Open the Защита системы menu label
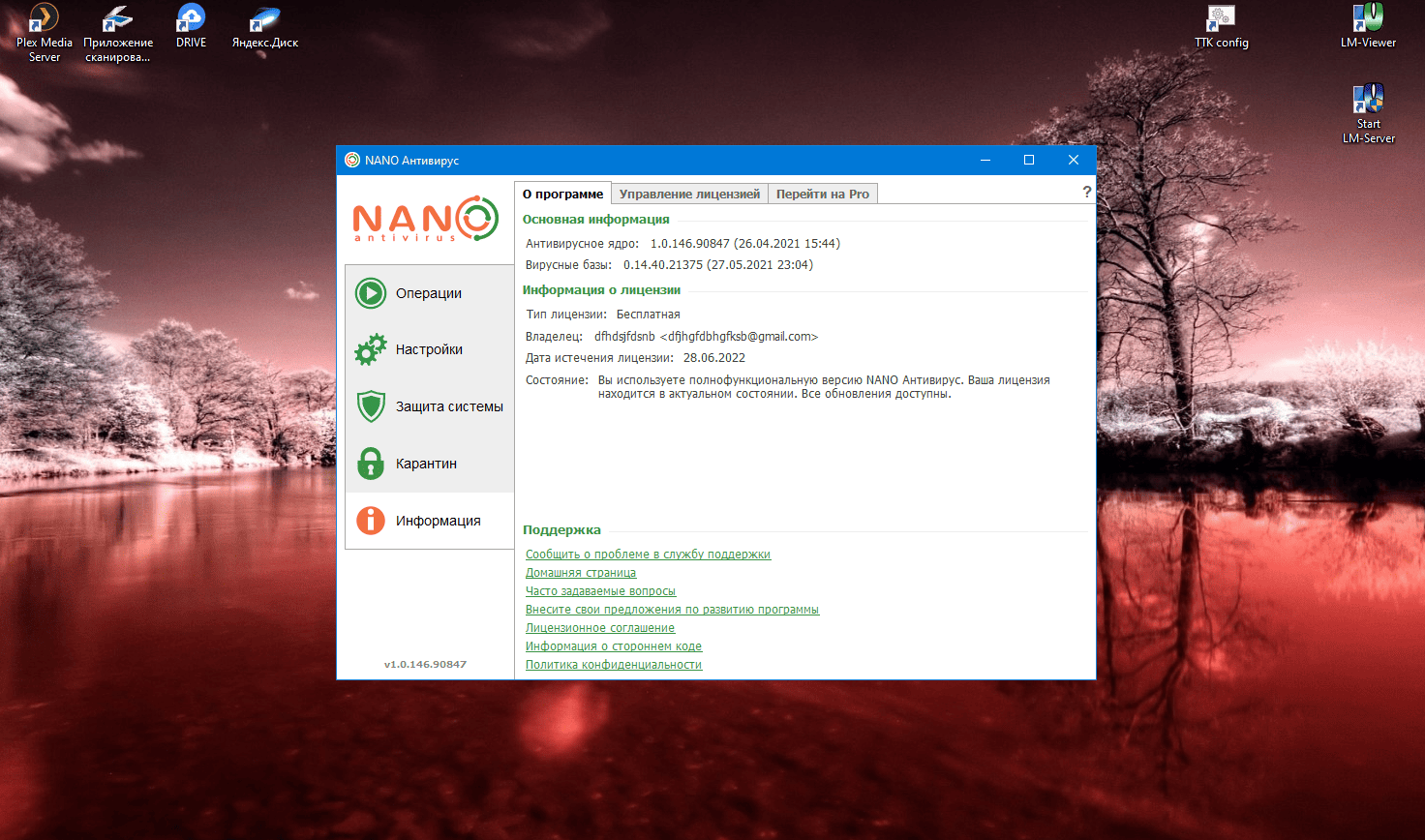The width and height of the screenshot is (1425, 840). coord(449,406)
